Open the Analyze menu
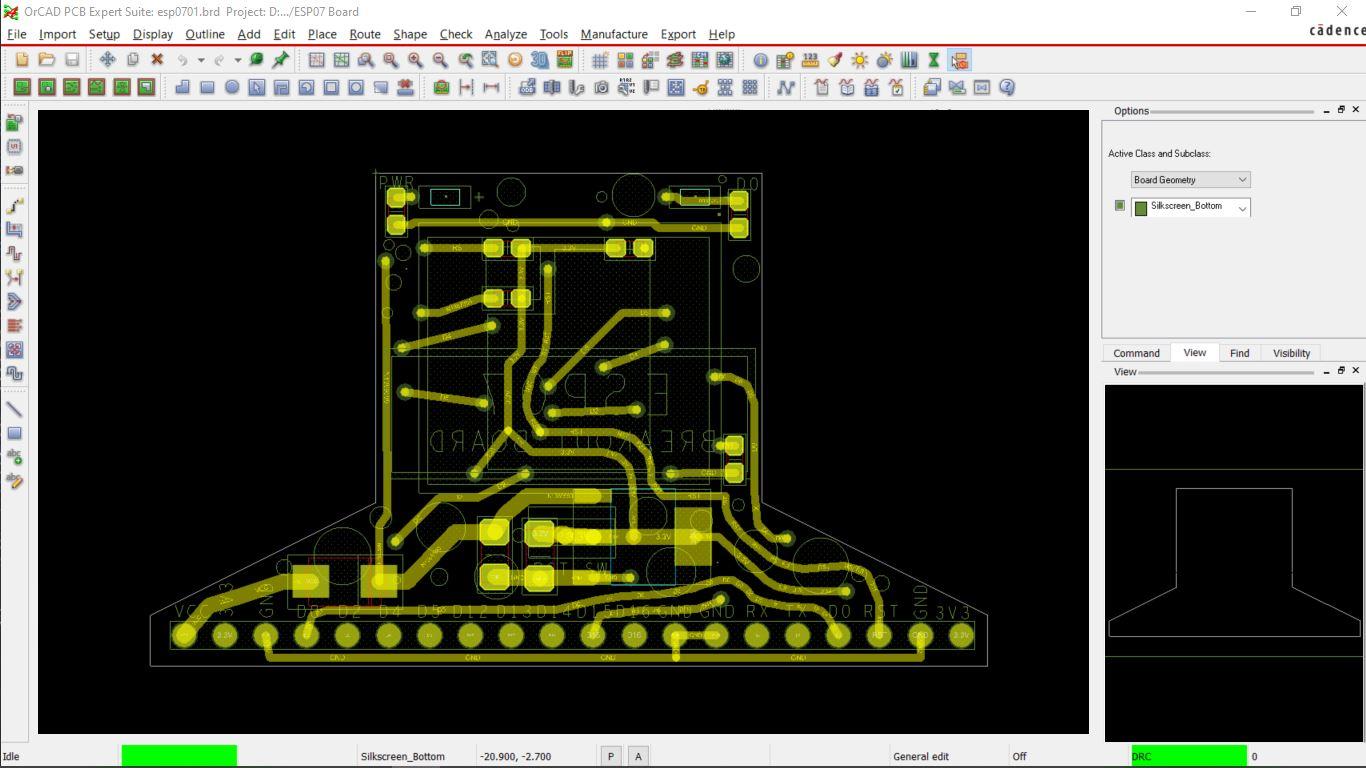Screen dimensions: 1366x768 pyautogui.click(x=505, y=34)
